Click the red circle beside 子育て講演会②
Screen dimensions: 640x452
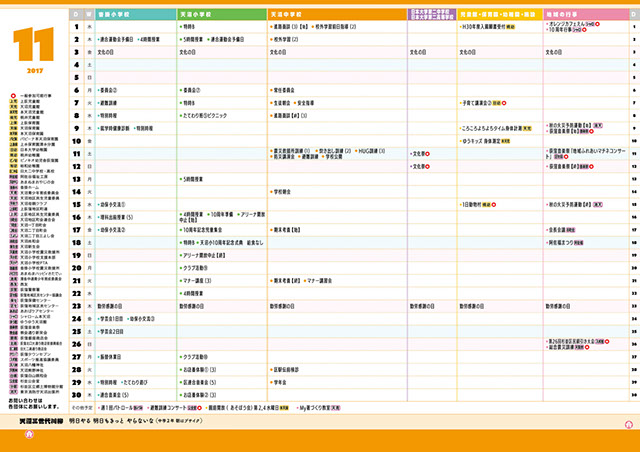coord(504,103)
